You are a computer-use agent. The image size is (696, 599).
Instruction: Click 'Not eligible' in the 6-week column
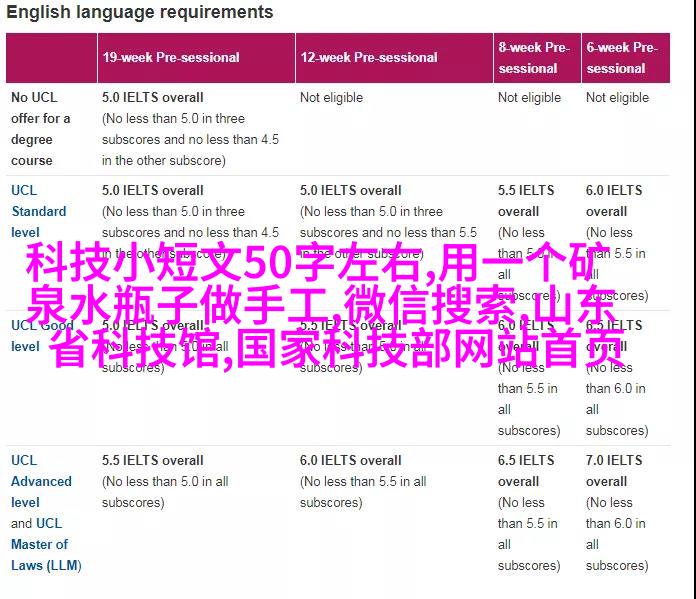tap(617, 98)
